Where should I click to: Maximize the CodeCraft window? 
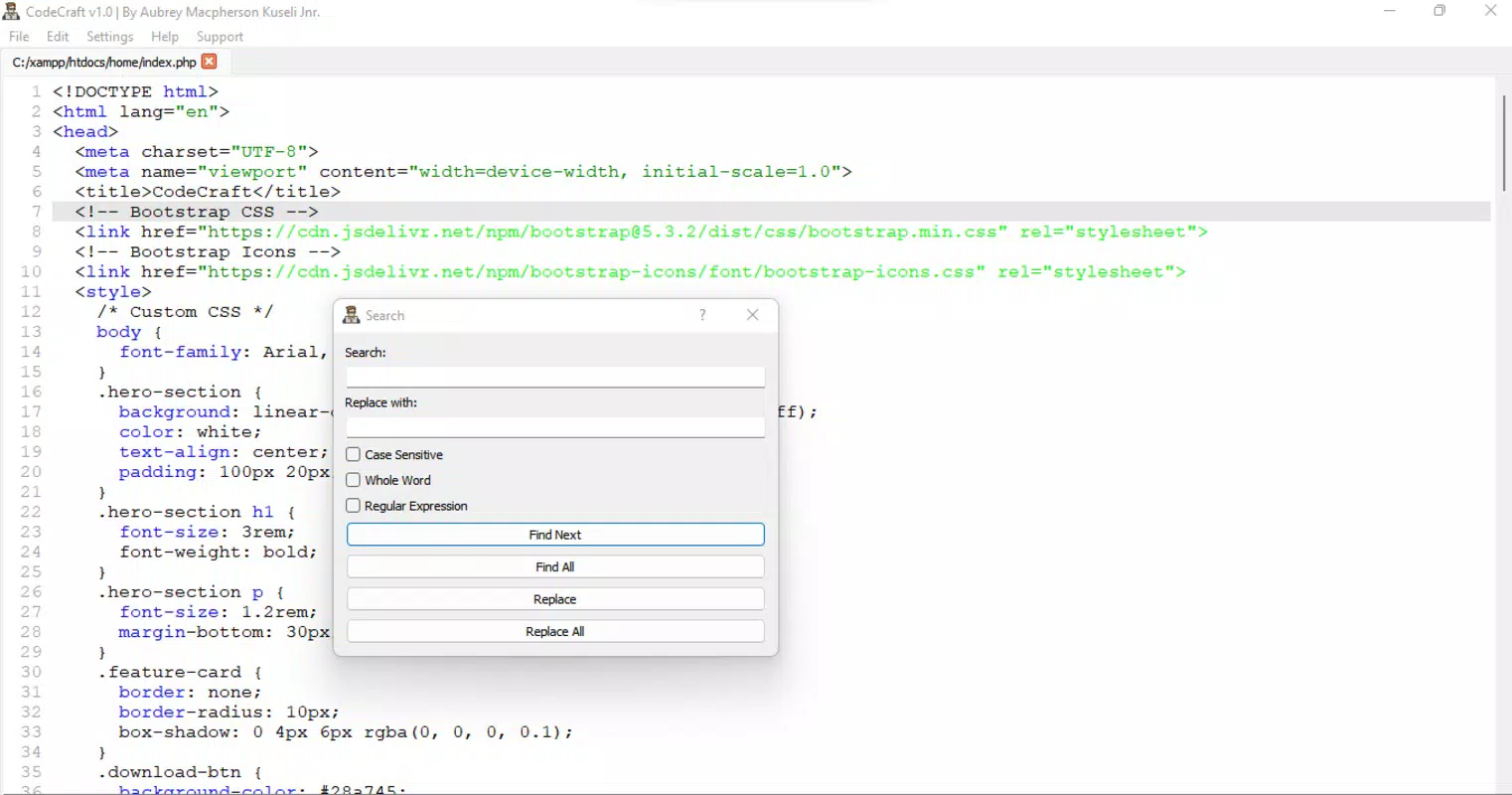[x=1439, y=11]
